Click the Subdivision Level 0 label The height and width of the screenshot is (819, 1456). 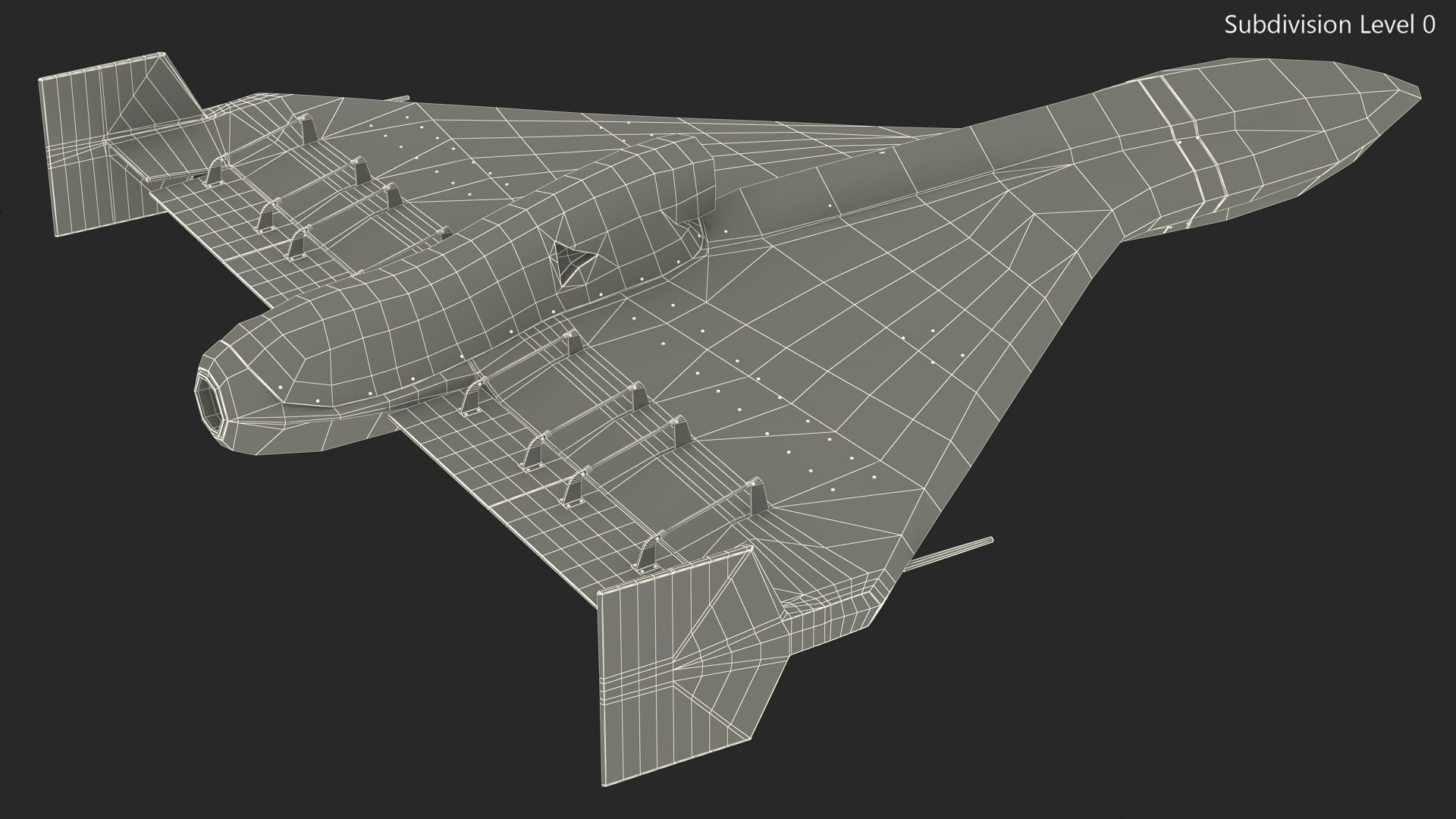[1329, 25]
